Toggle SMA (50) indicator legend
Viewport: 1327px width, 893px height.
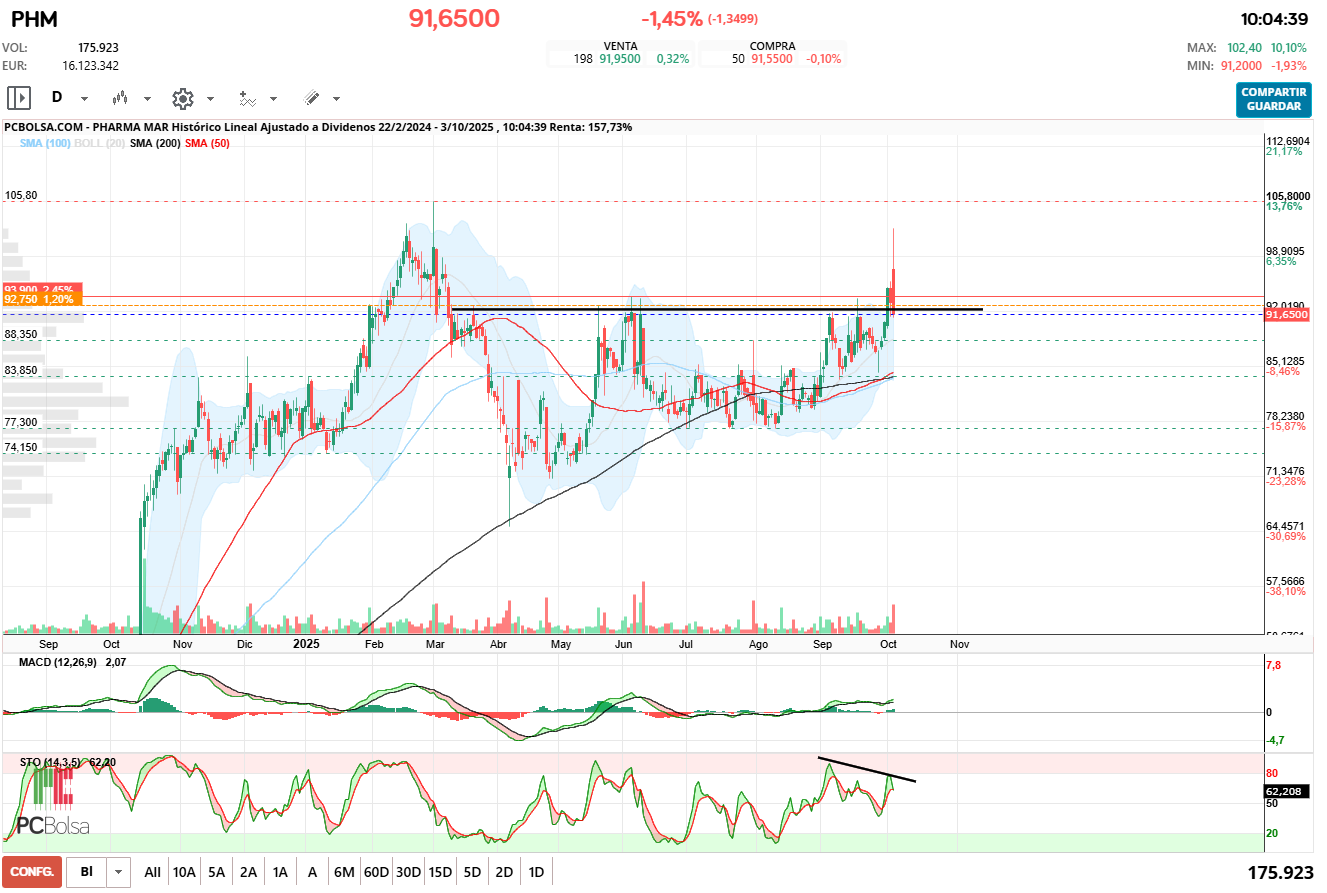click(x=207, y=144)
